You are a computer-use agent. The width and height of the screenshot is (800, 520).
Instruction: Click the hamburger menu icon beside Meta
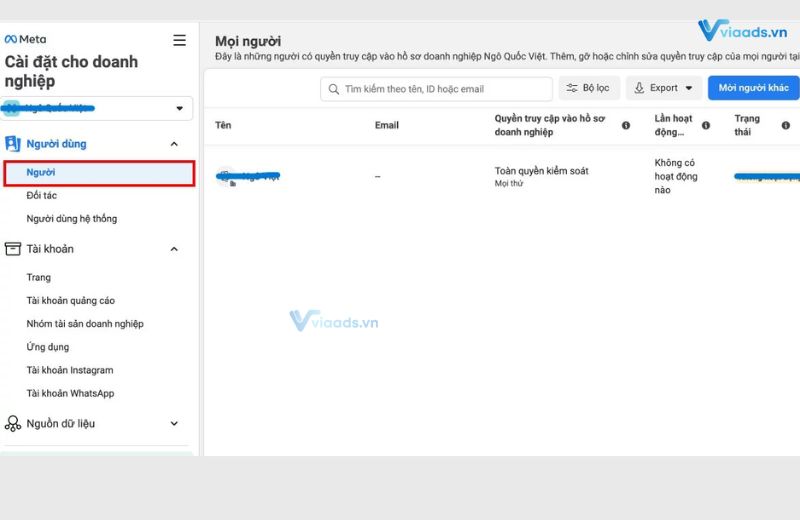point(179,40)
